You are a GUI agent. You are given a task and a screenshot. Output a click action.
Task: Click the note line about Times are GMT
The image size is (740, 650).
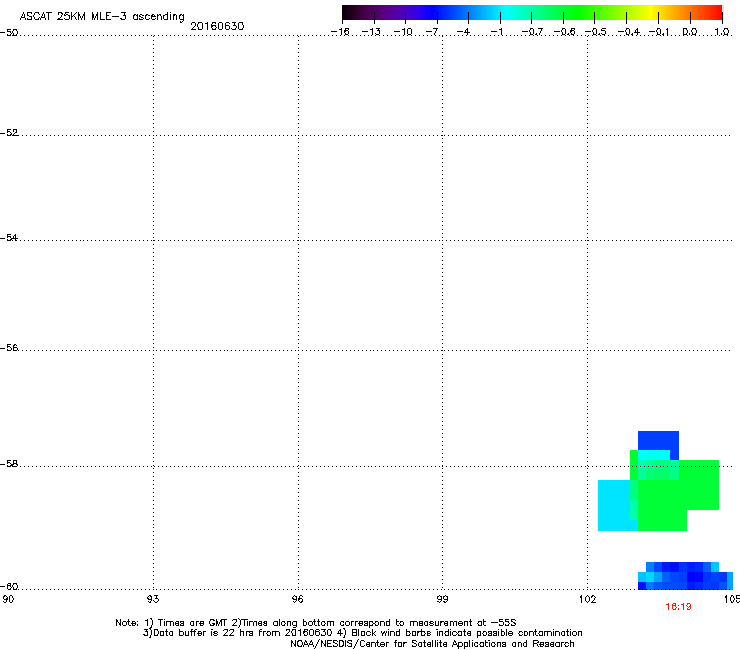[316, 623]
